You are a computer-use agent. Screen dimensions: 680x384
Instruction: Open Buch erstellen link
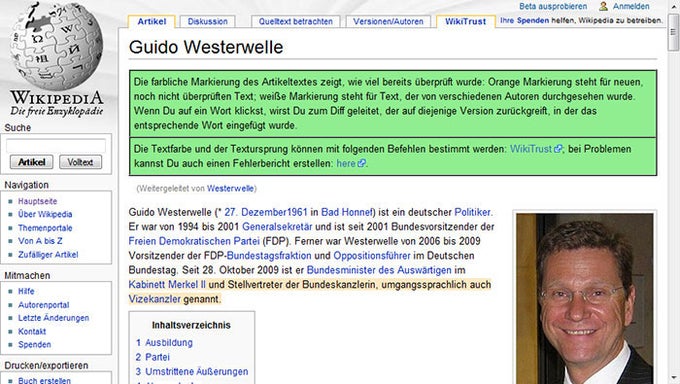pos(44,380)
